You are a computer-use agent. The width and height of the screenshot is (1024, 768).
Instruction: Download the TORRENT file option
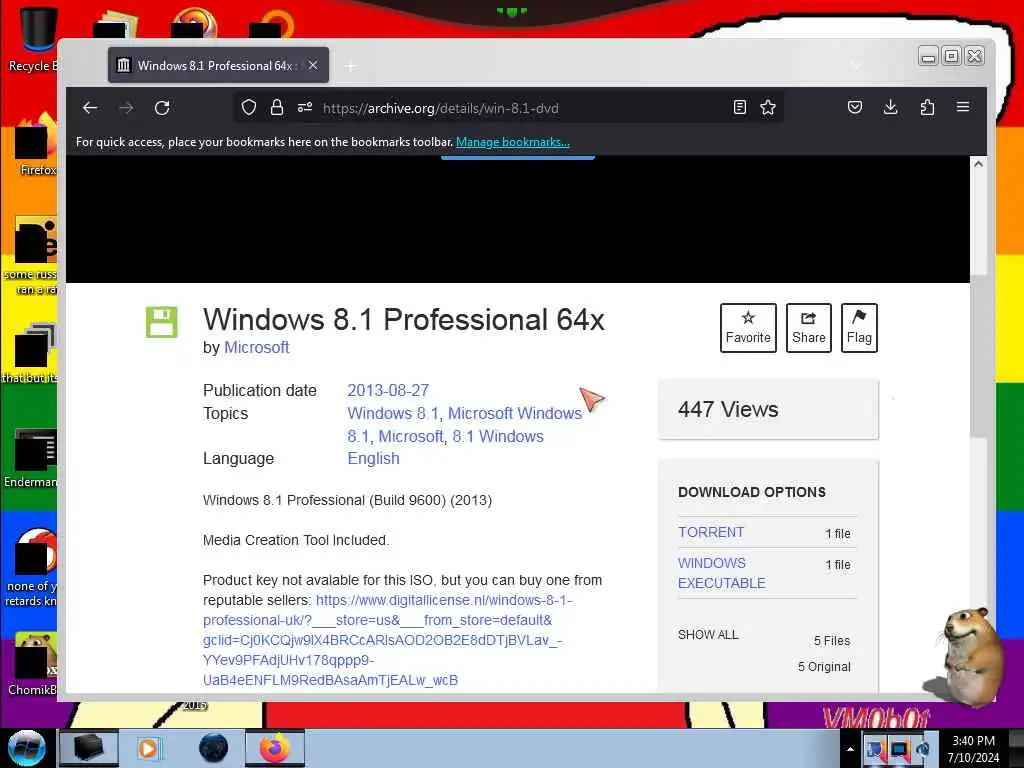coord(711,532)
